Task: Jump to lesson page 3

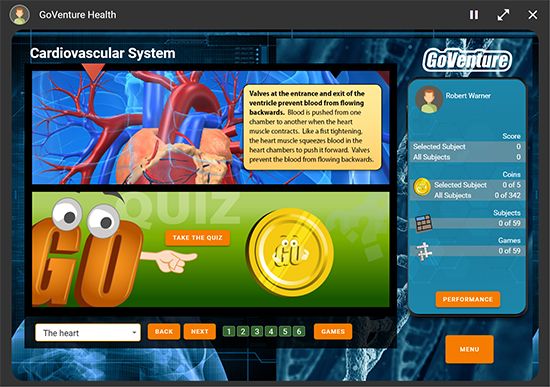Action: [x=257, y=332]
